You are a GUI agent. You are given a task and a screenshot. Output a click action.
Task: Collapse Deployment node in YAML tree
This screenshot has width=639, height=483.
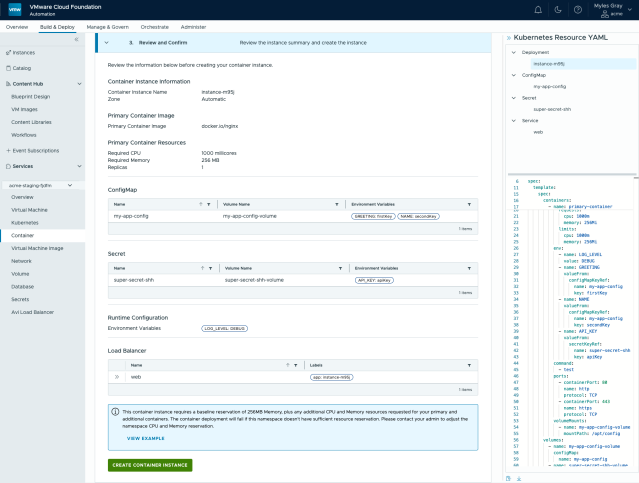(514, 52)
